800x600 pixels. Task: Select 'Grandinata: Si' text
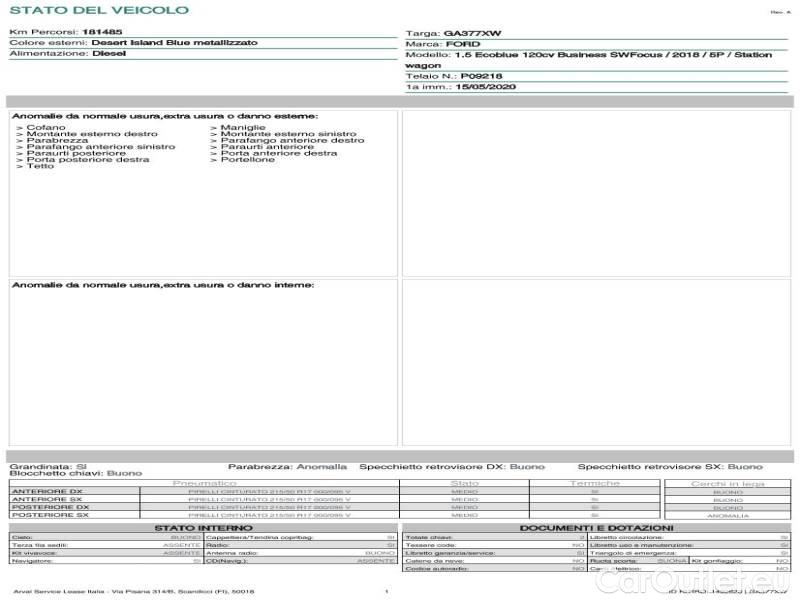coord(48,467)
